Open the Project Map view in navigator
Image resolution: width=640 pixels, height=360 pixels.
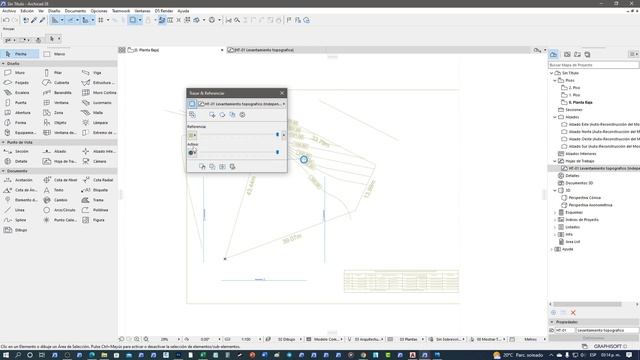(x=553, y=54)
